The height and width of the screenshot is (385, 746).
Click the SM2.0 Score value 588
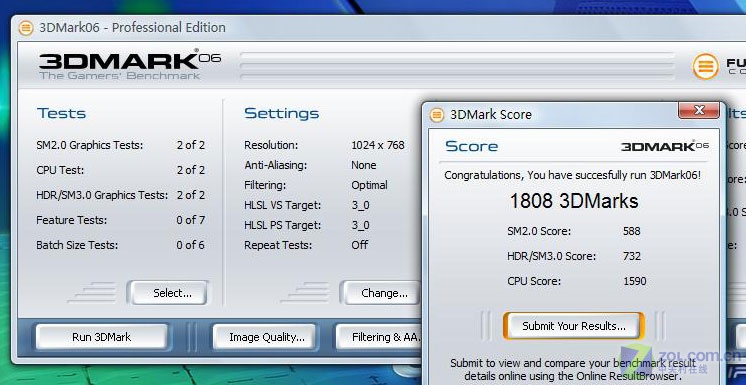point(632,231)
